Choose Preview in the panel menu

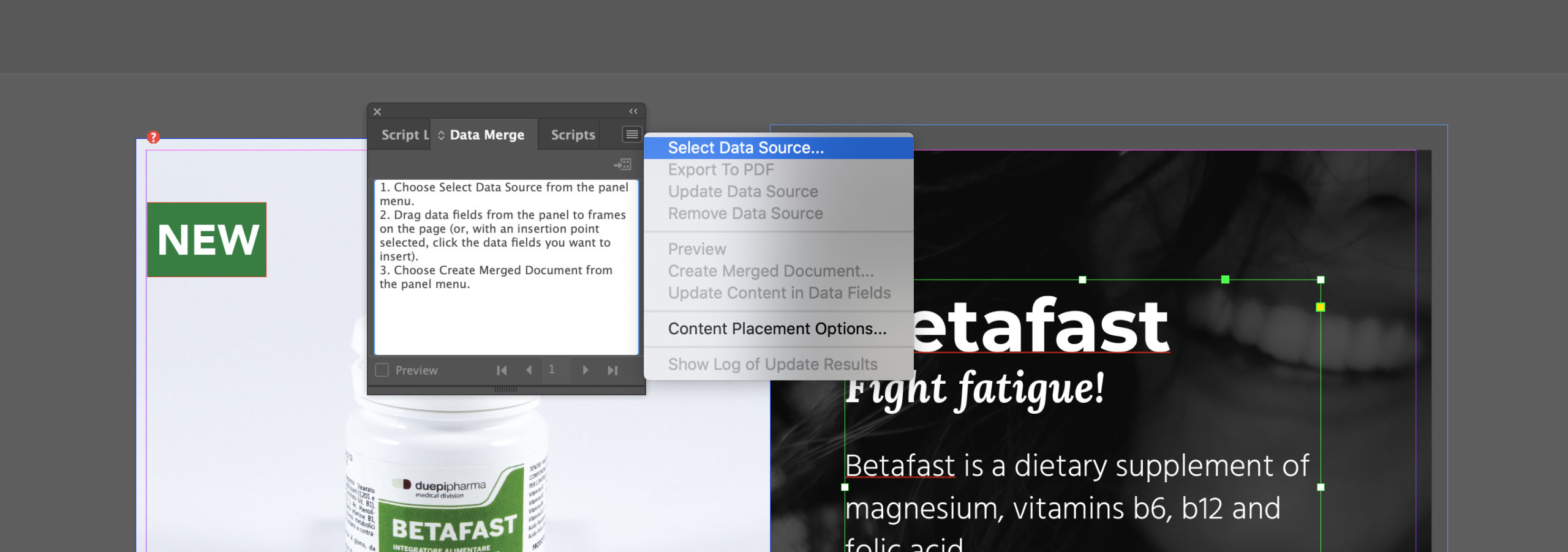(x=778, y=249)
